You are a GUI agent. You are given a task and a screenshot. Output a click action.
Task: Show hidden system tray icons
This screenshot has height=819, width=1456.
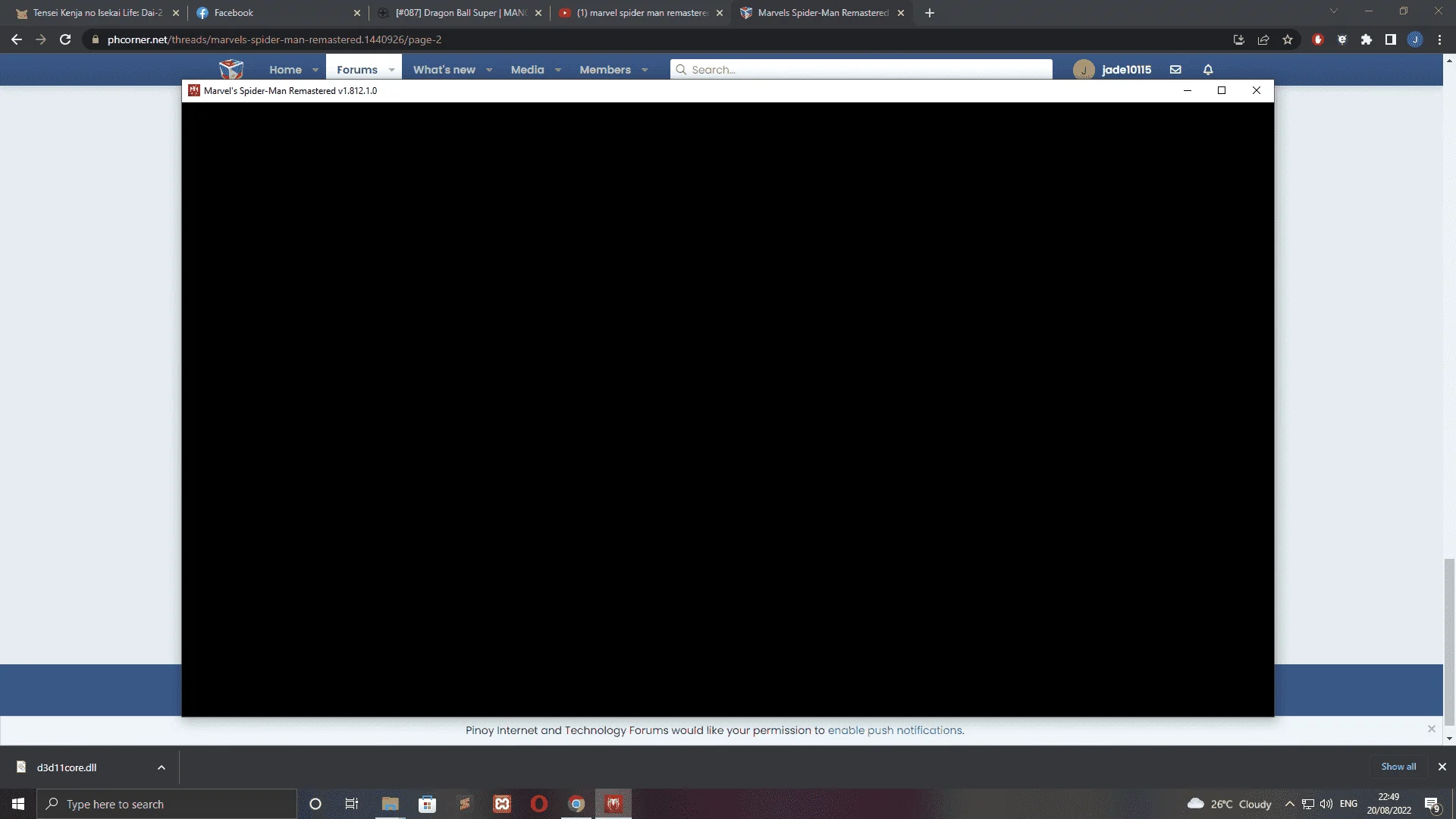pyautogui.click(x=1289, y=804)
